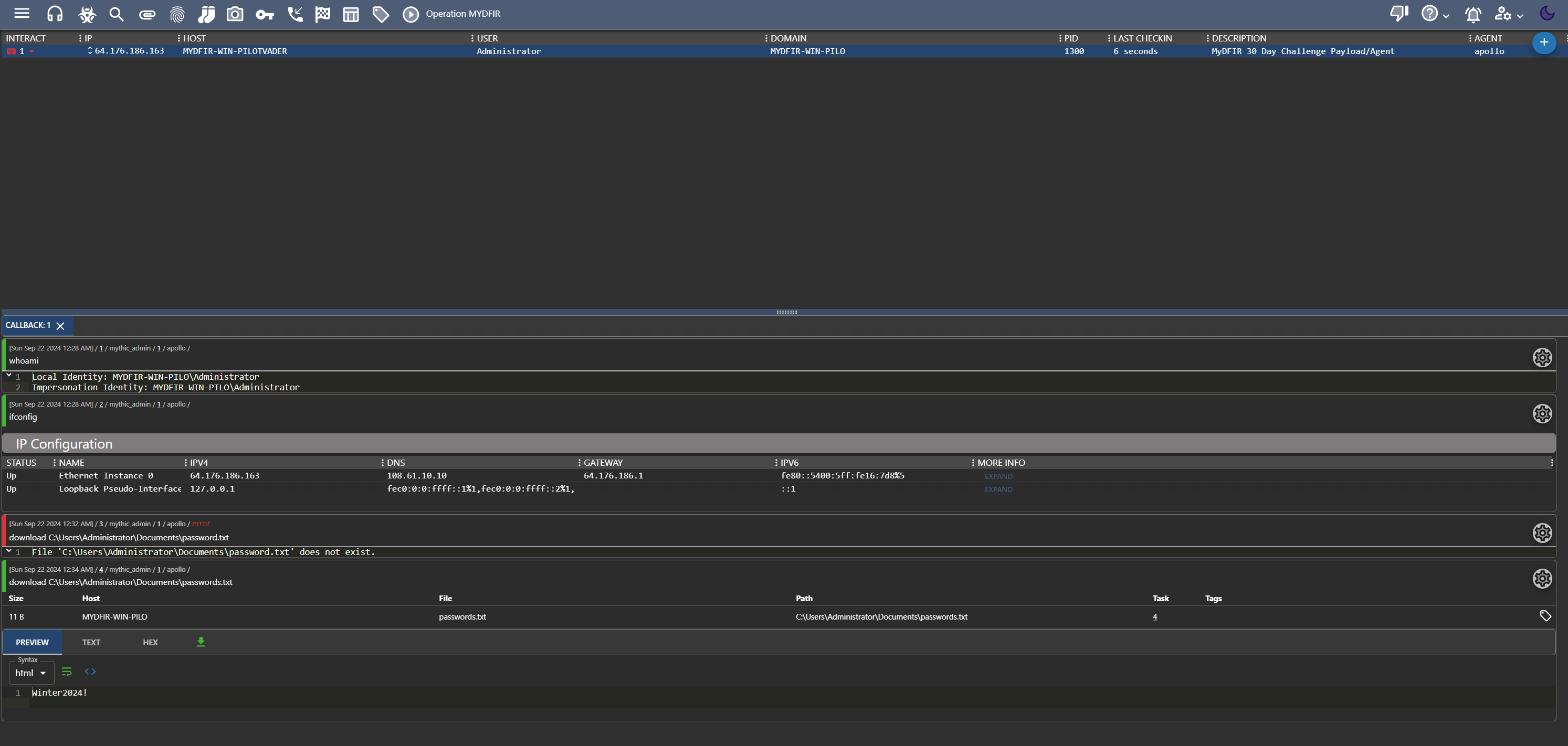View screenshots using the camera icon
Screen dimensions: 1568x746
(x=235, y=14)
